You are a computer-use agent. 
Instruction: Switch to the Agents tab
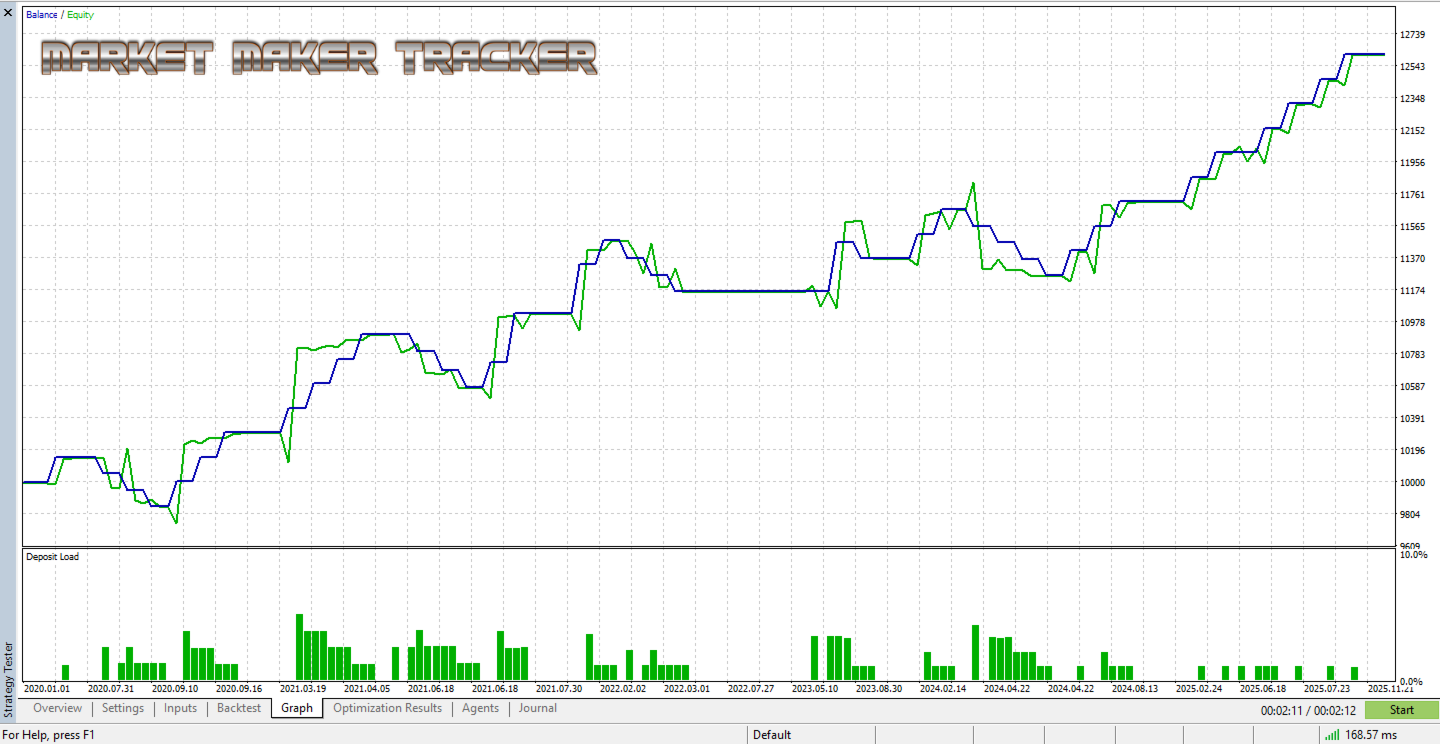tap(480, 708)
